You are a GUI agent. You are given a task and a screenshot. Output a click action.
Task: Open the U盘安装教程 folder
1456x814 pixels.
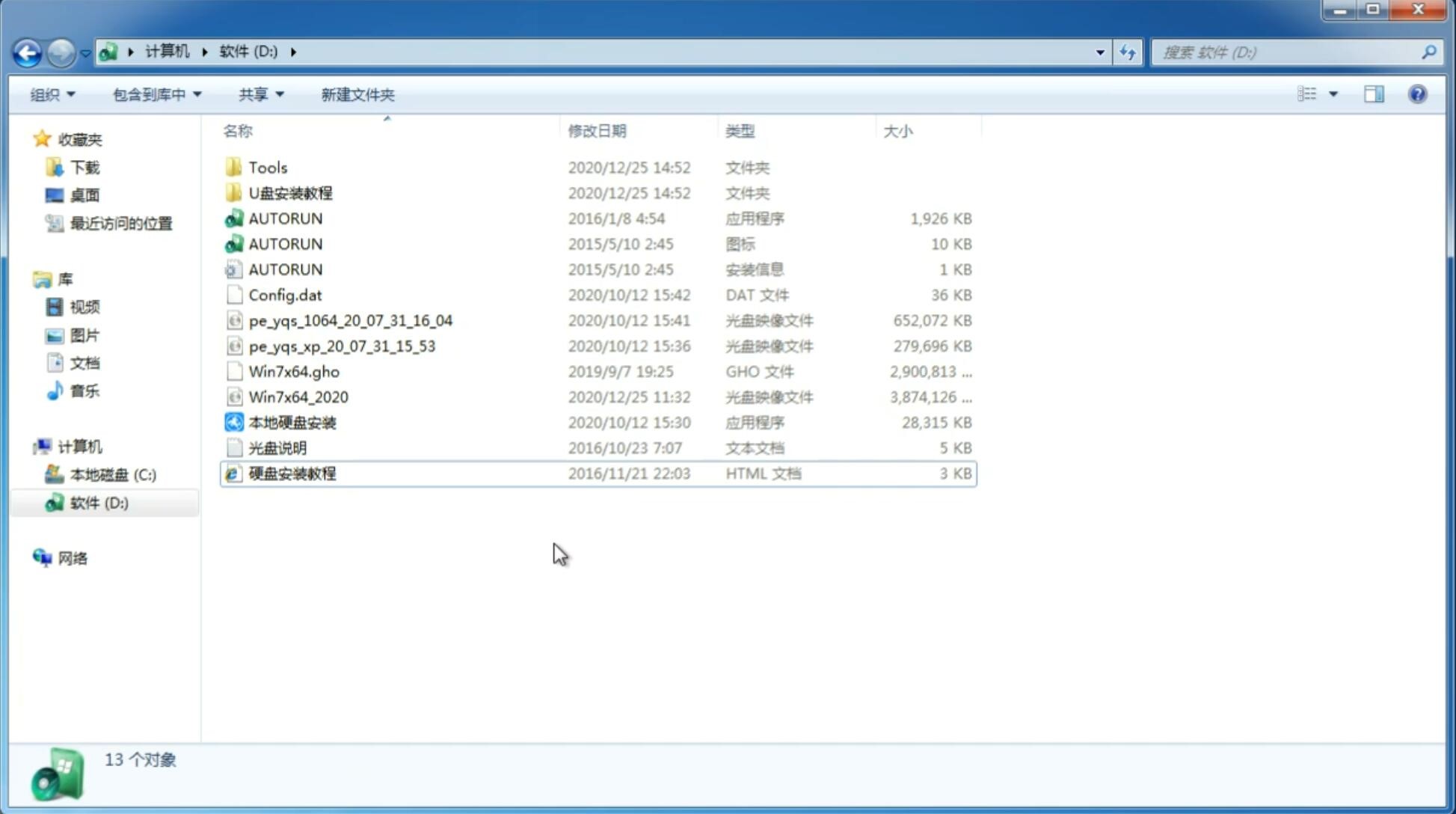tap(290, 192)
